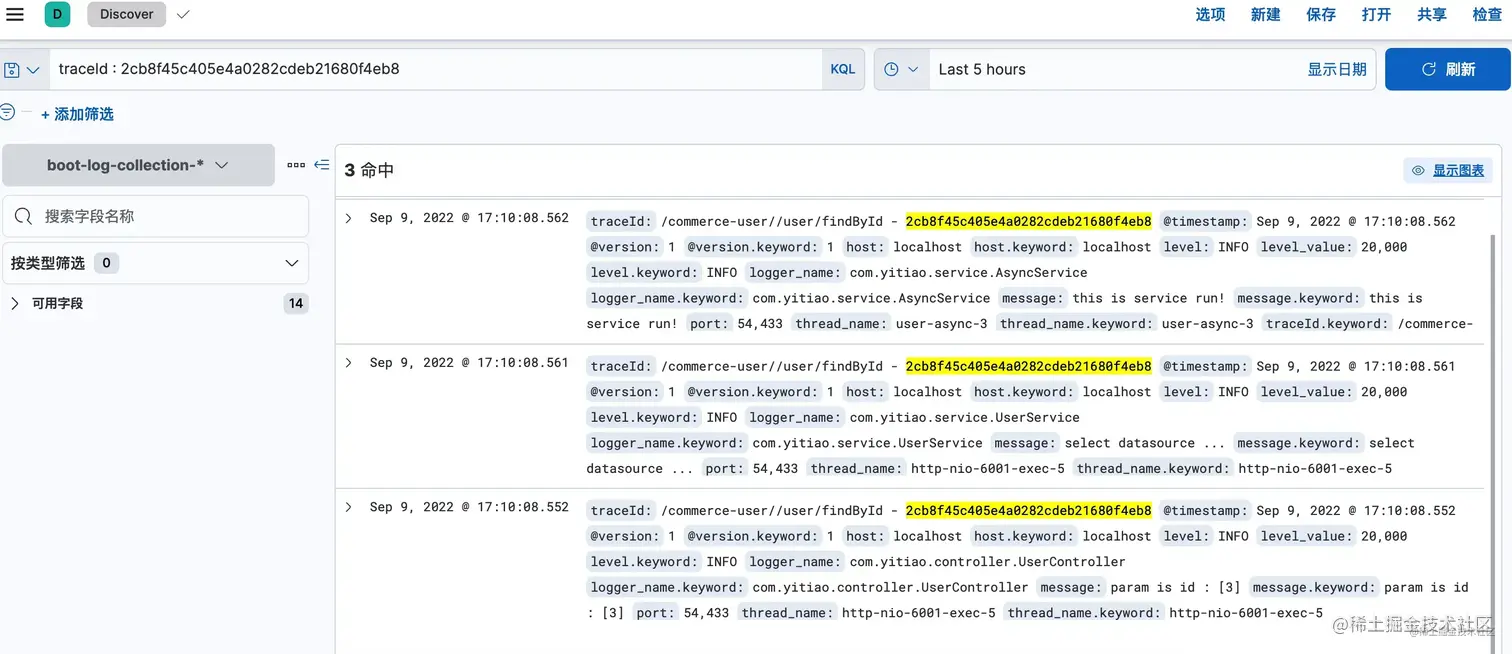Click highlighted traceId in the UserService row

click(1028, 366)
